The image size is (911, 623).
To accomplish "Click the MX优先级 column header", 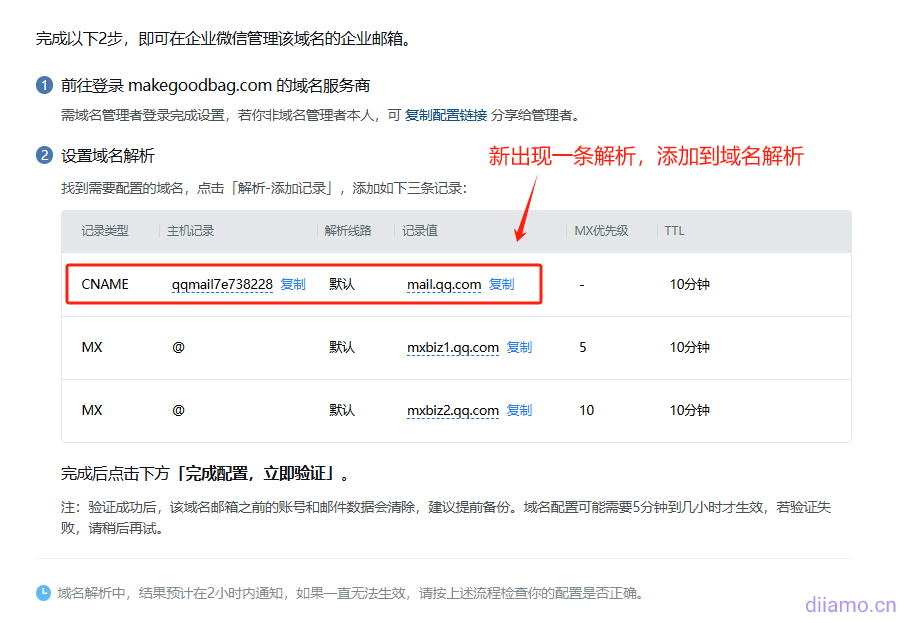I will (601, 231).
